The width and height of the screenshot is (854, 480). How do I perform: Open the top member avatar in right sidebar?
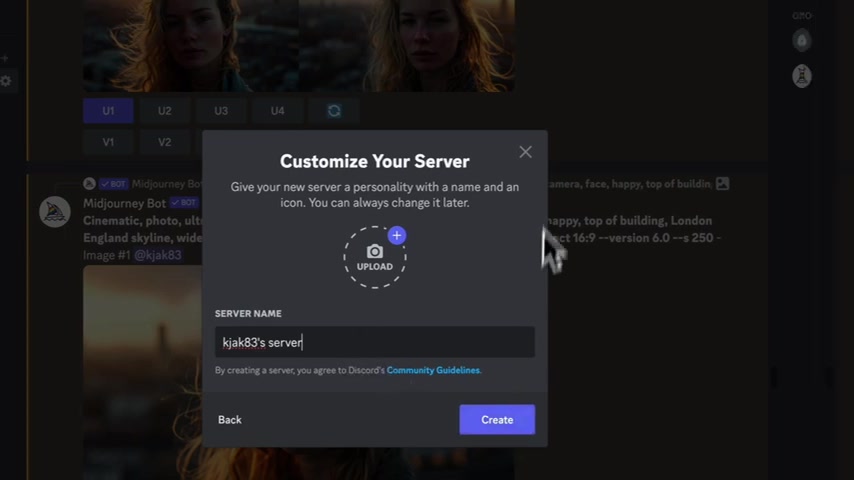tap(802, 41)
